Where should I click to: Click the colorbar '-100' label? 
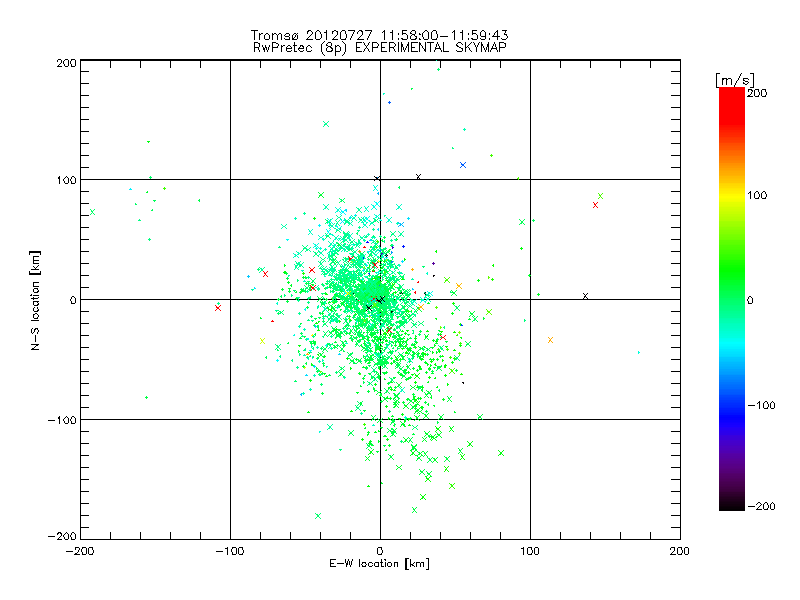coord(761,405)
